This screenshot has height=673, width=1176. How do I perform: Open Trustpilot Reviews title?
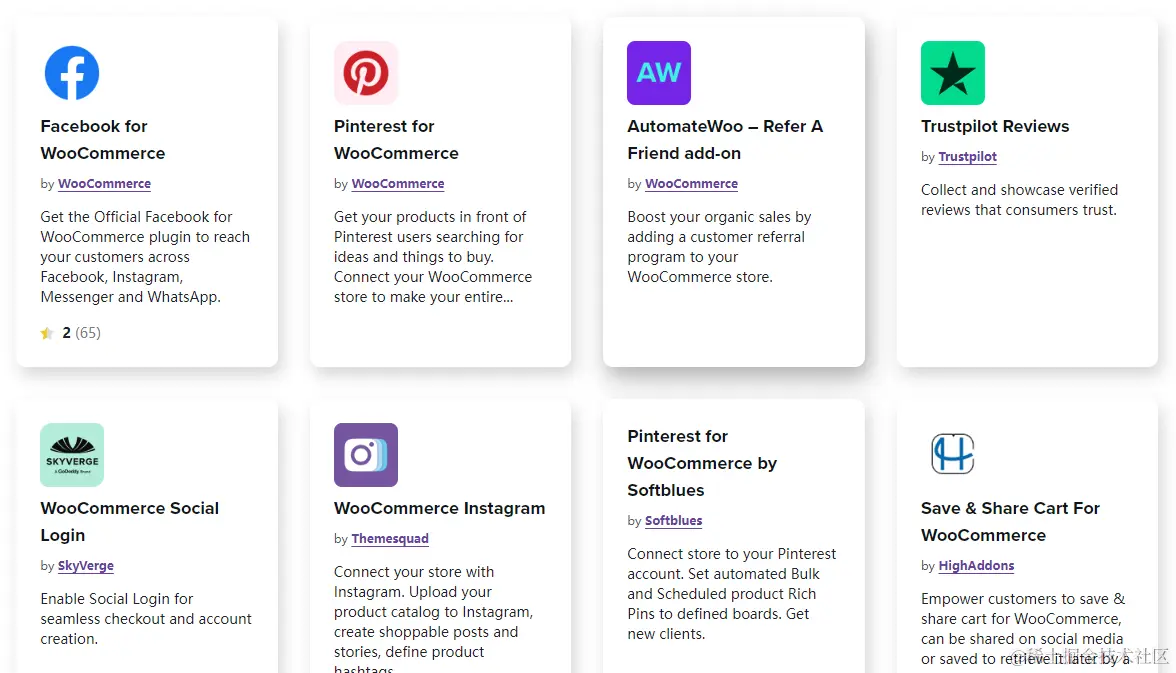995,126
